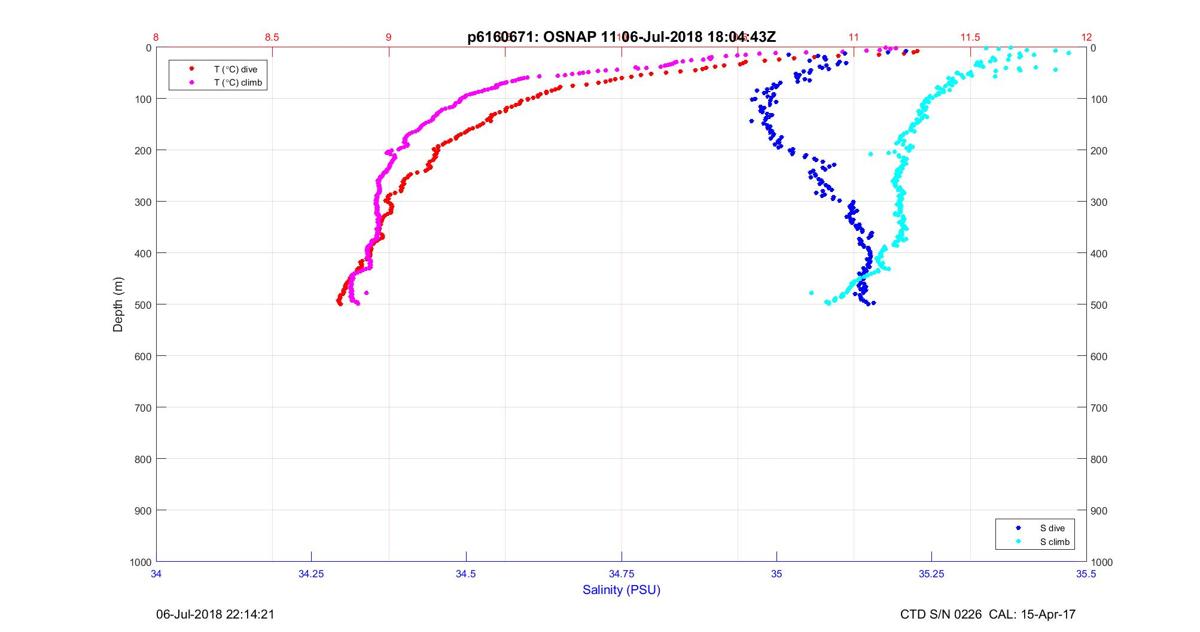
Task: Click the right depth tick label 400
Action: click(1100, 254)
